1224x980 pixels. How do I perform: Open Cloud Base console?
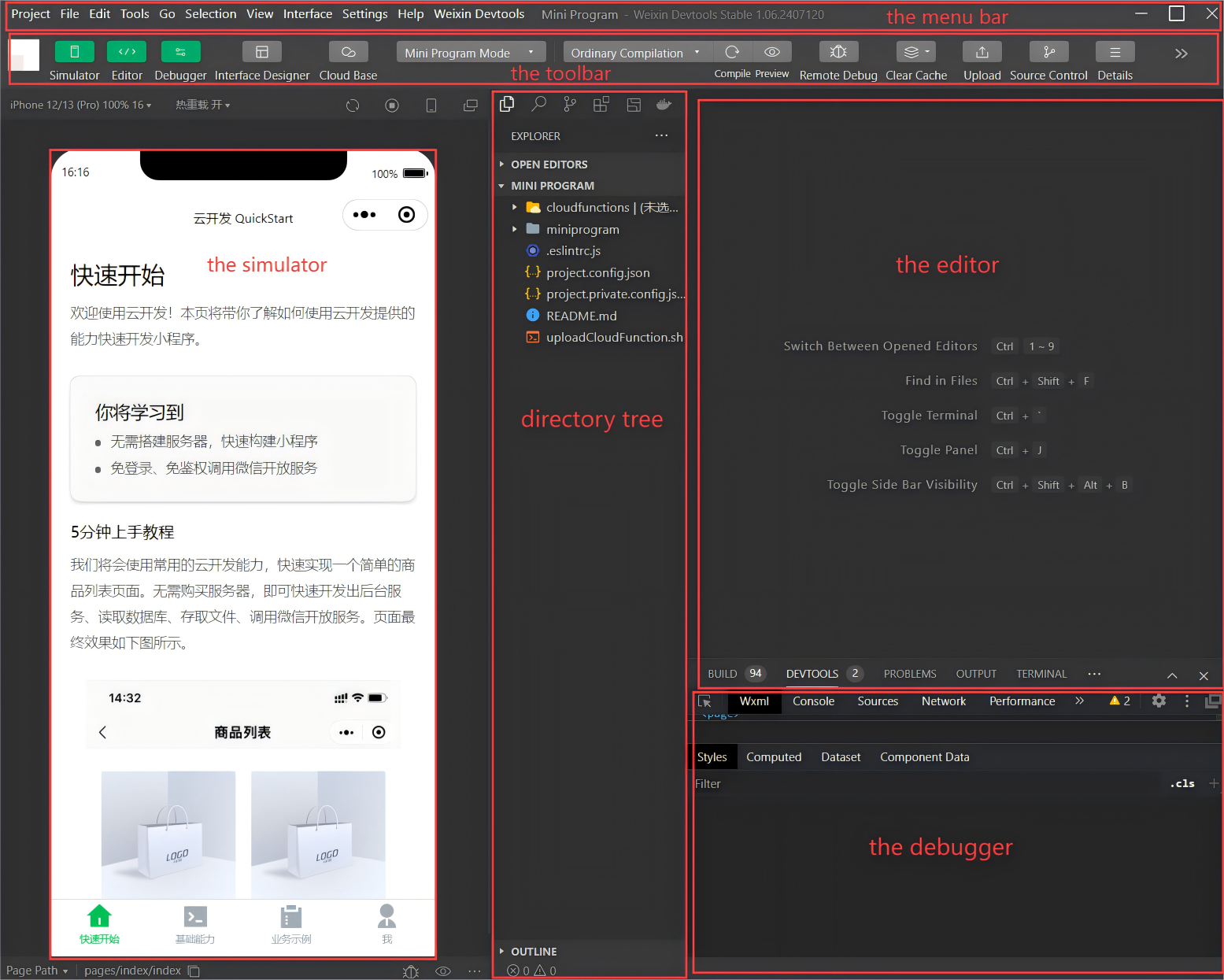coord(348,52)
